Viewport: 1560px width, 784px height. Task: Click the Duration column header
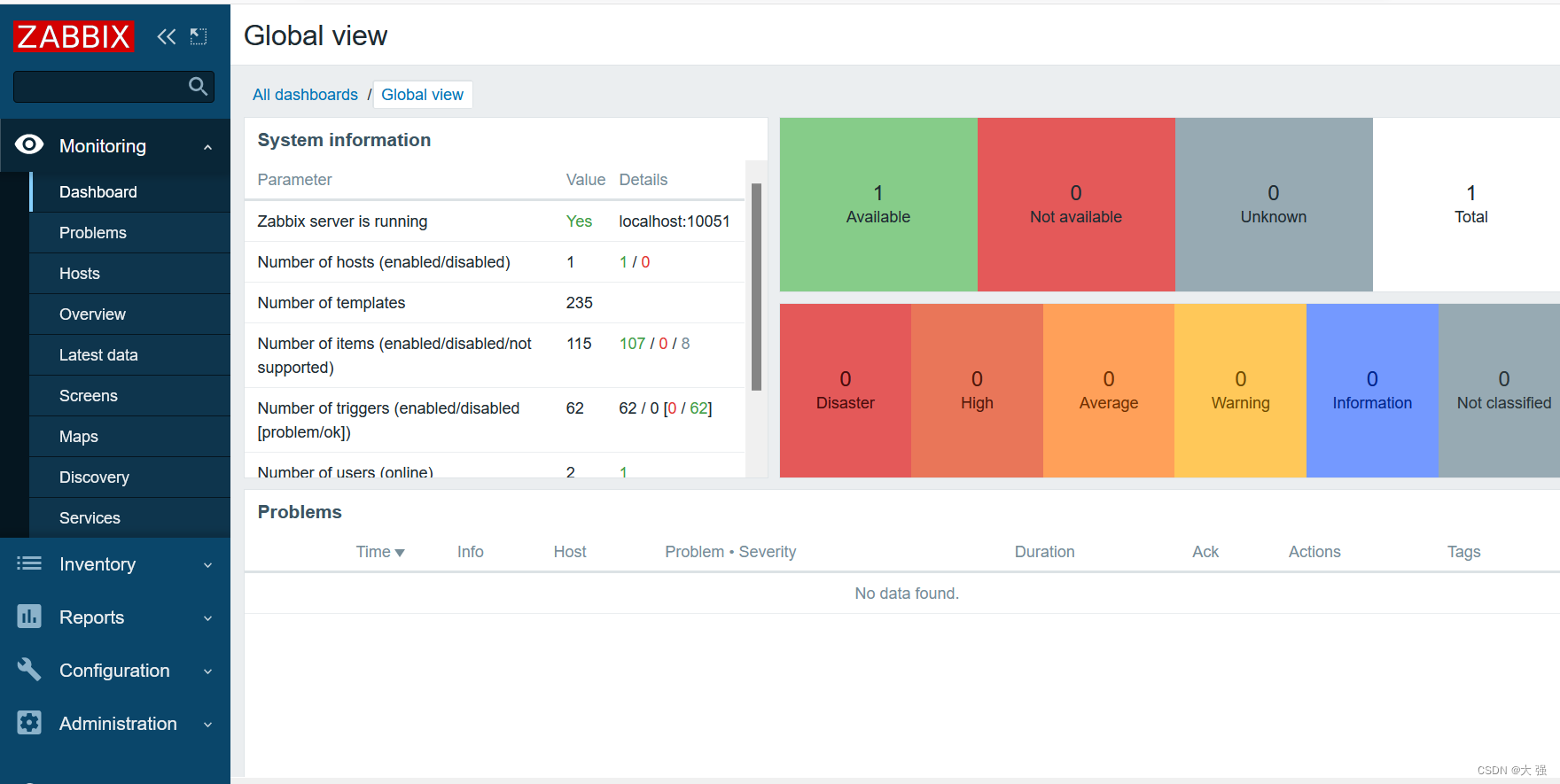pos(1044,552)
